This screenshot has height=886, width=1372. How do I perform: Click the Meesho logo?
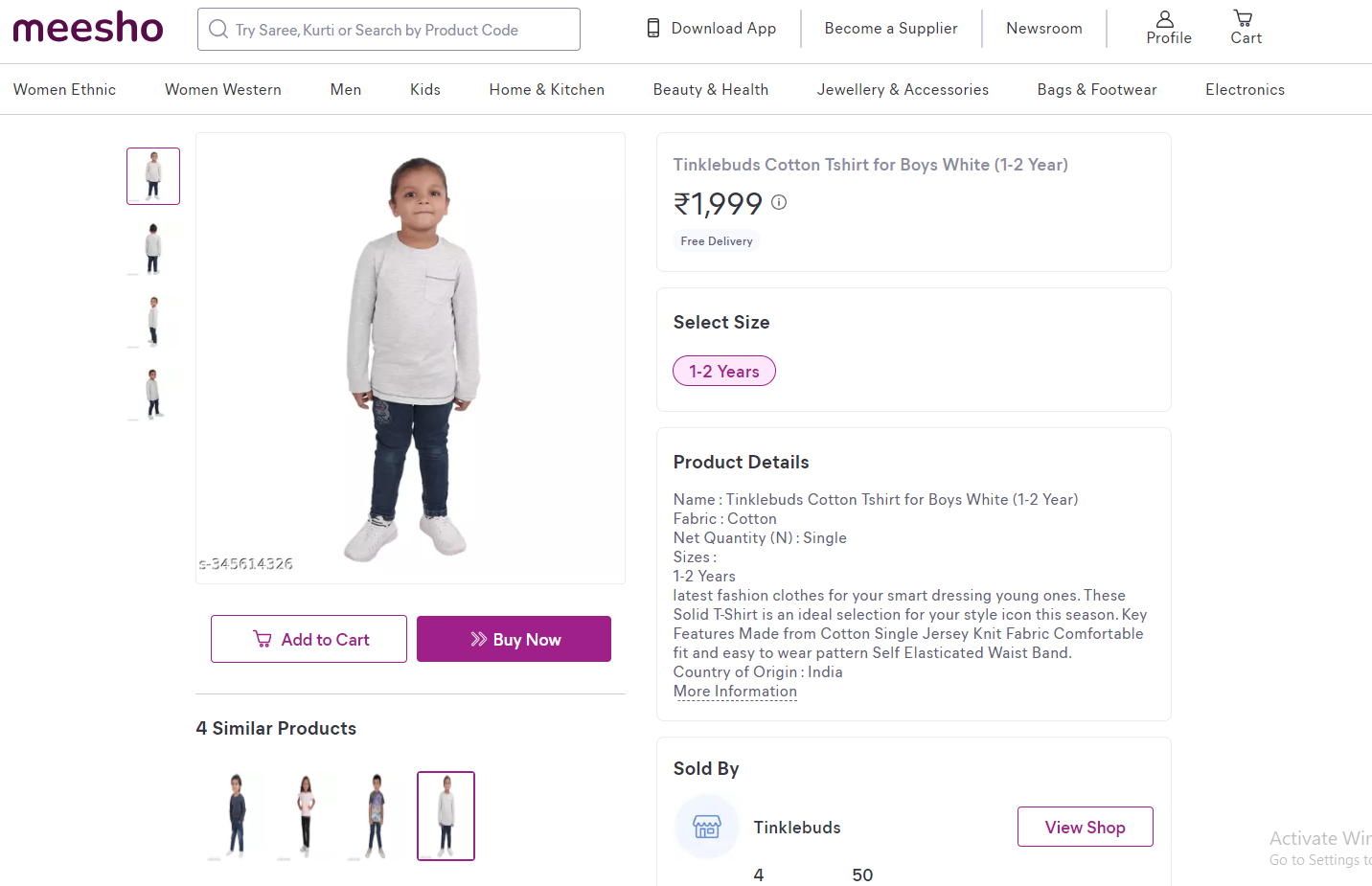coord(88,29)
